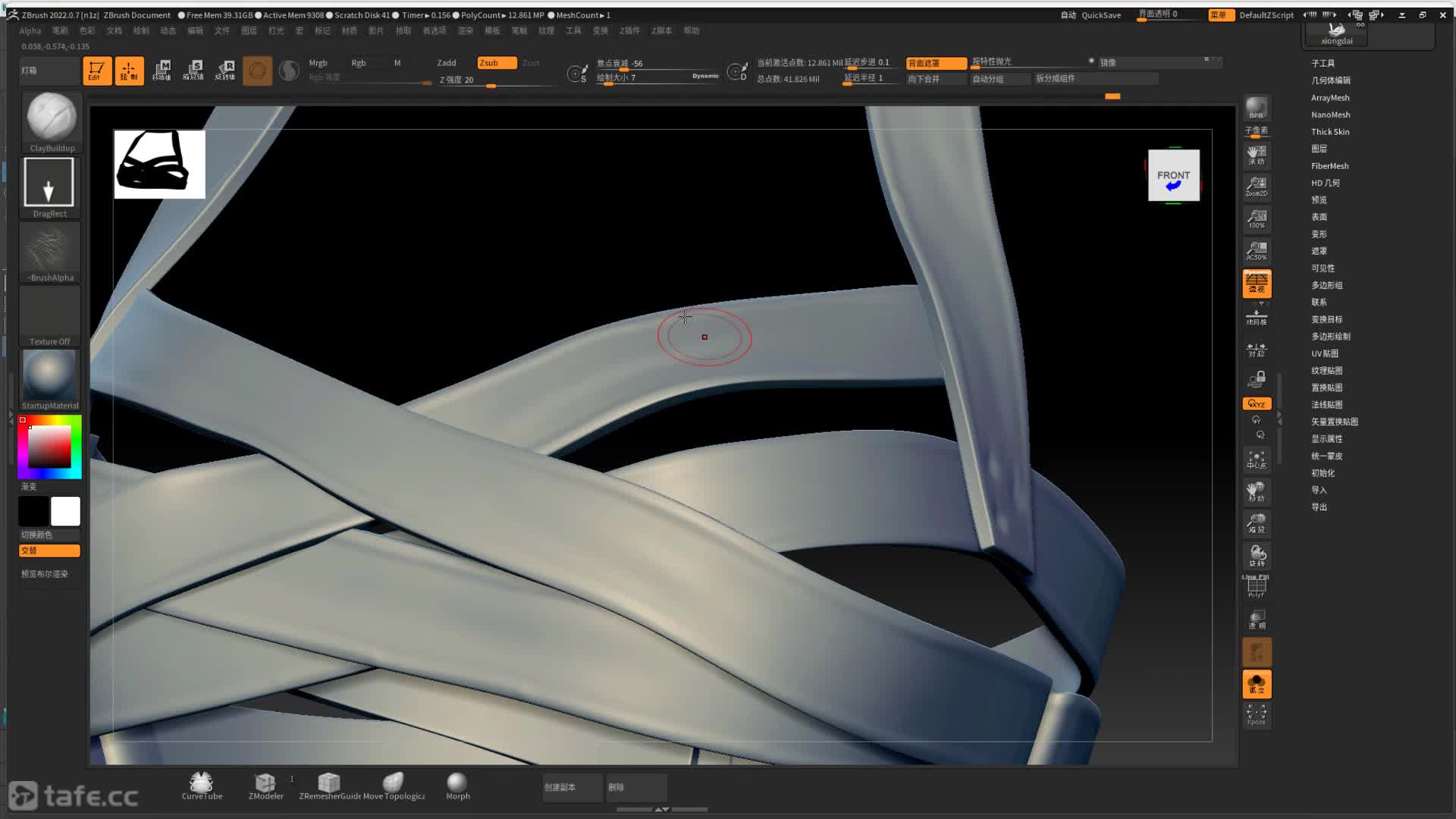This screenshot has height=819, width=1456.
Task: Click the Mrgb mode button
Action: click(x=318, y=63)
